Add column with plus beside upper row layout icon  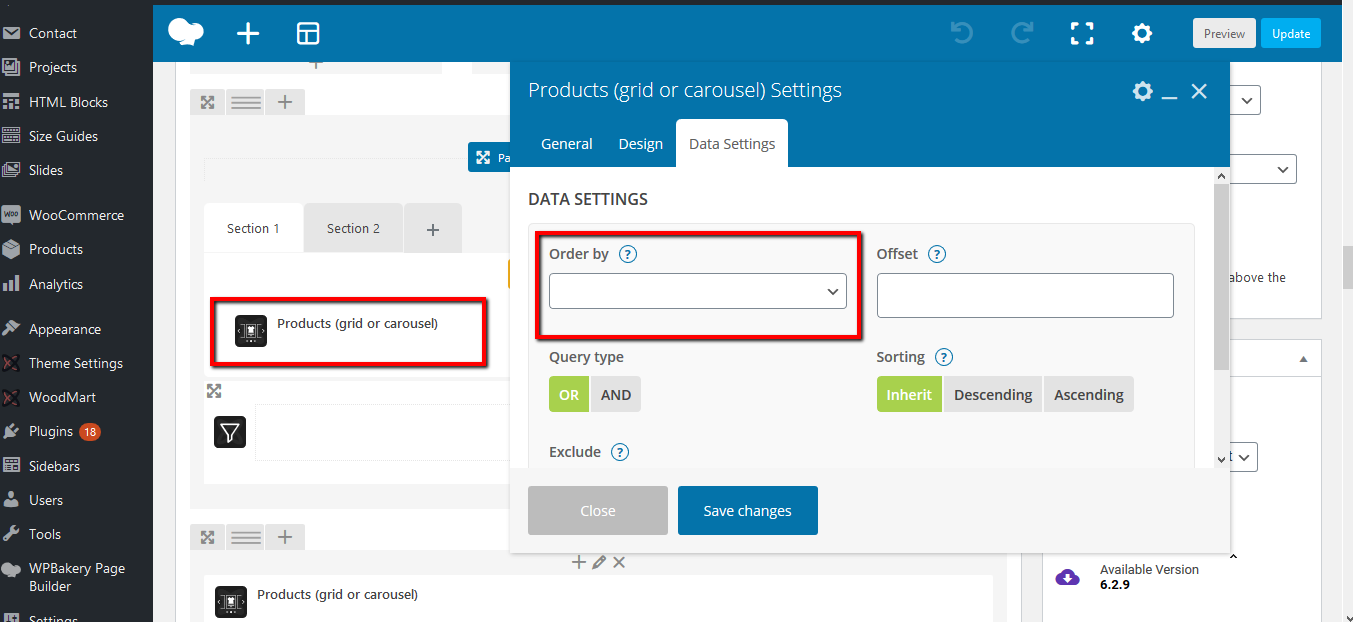tap(285, 102)
